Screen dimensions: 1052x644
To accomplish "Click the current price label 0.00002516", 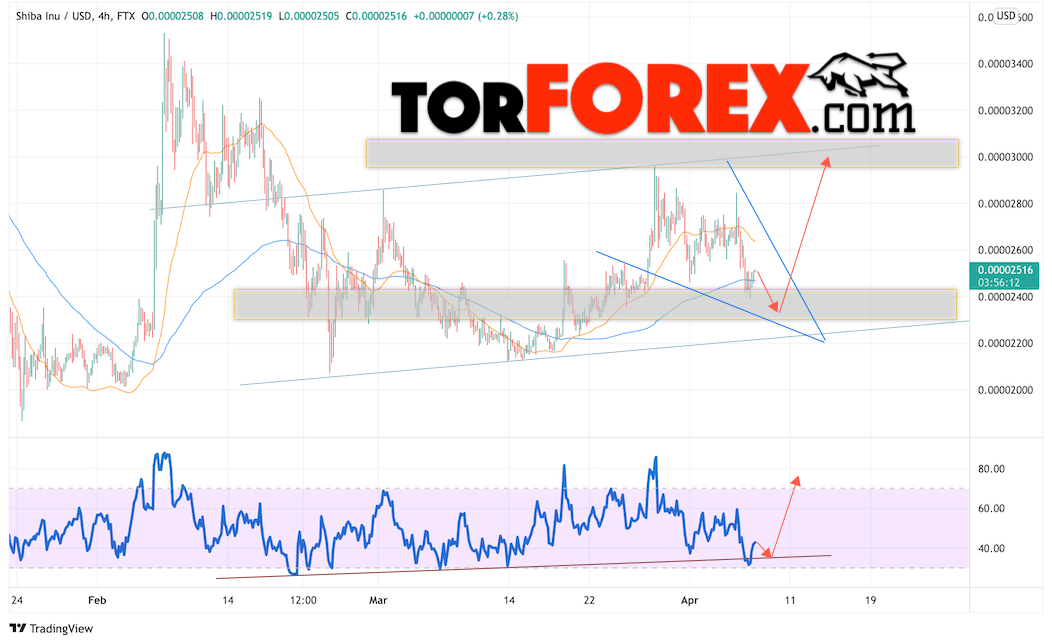I will click(1005, 270).
